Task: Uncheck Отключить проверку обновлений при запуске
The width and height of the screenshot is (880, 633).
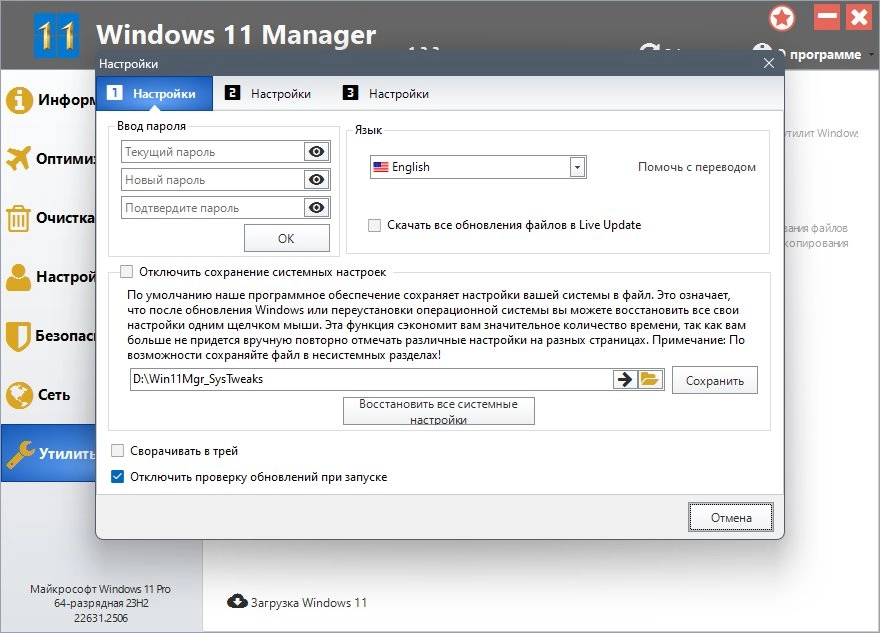Action: [x=117, y=476]
